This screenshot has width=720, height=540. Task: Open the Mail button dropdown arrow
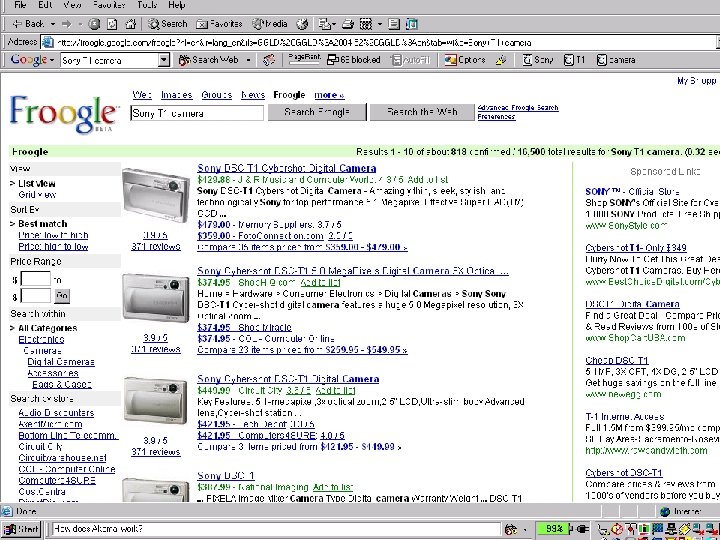pyautogui.click(x=334, y=23)
